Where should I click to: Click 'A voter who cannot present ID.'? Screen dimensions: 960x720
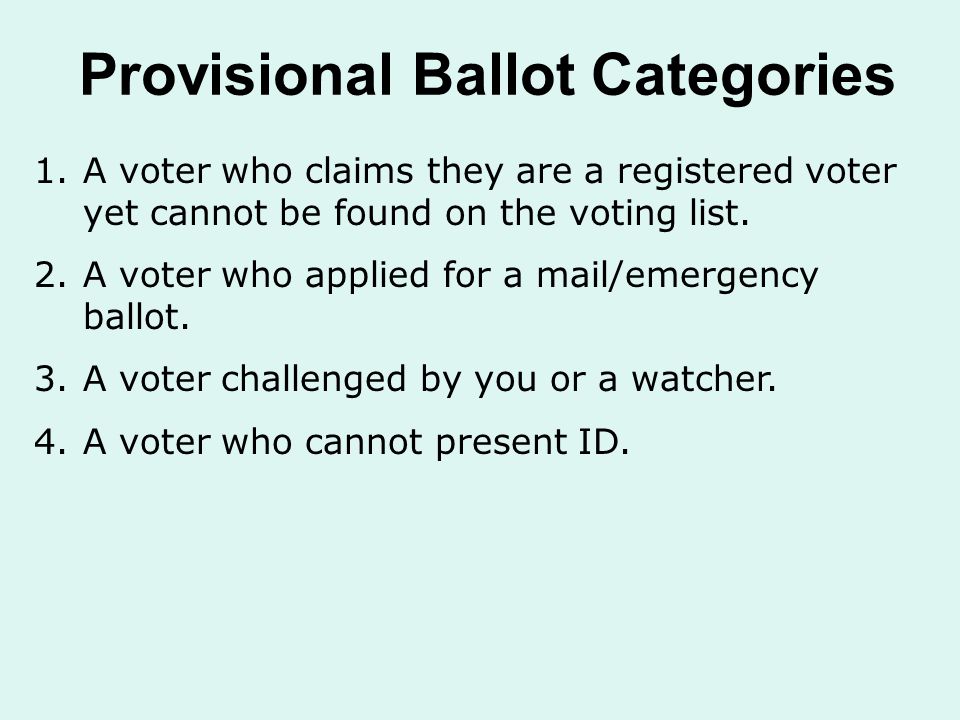pyautogui.click(x=356, y=443)
